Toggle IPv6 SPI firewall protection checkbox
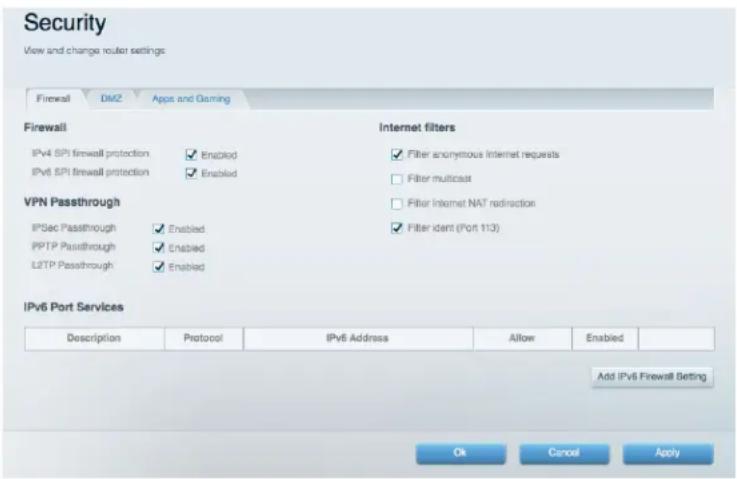 (x=191, y=173)
